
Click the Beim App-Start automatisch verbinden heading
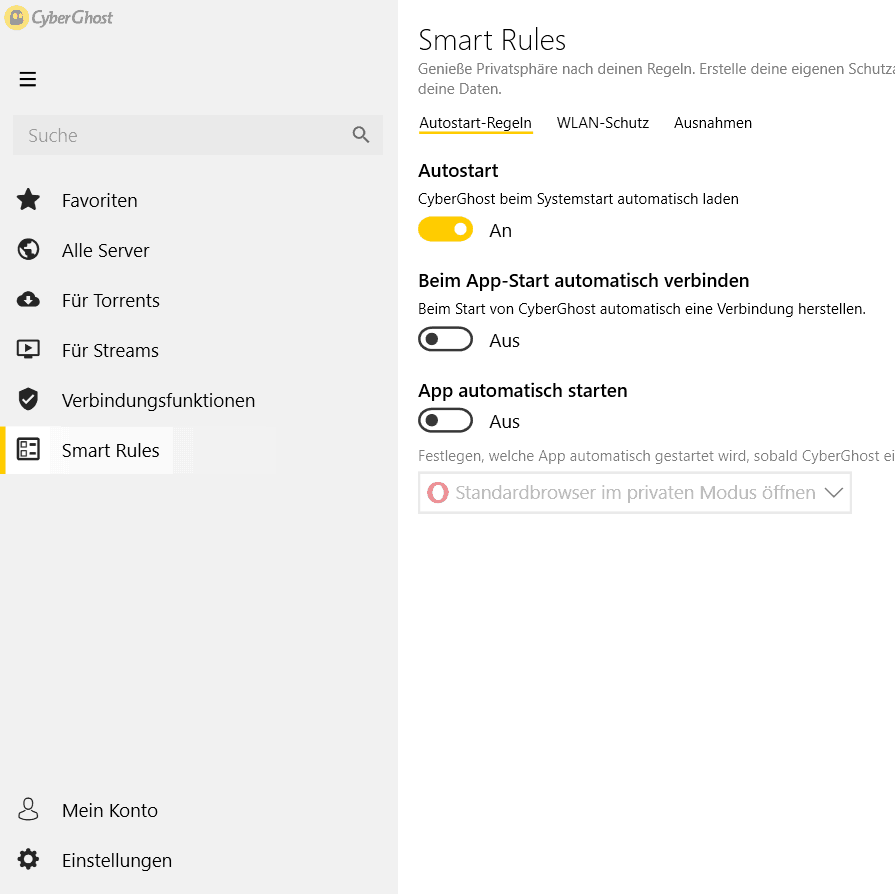(x=583, y=281)
